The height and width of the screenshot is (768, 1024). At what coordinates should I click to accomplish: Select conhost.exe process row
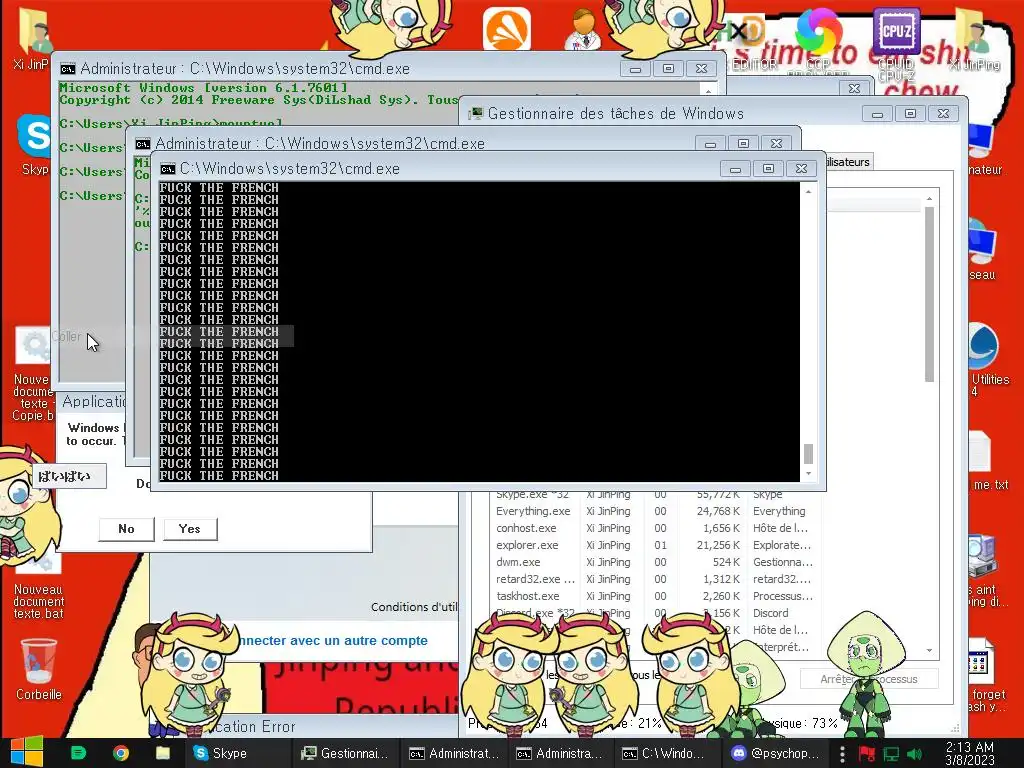pyautogui.click(x=653, y=528)
